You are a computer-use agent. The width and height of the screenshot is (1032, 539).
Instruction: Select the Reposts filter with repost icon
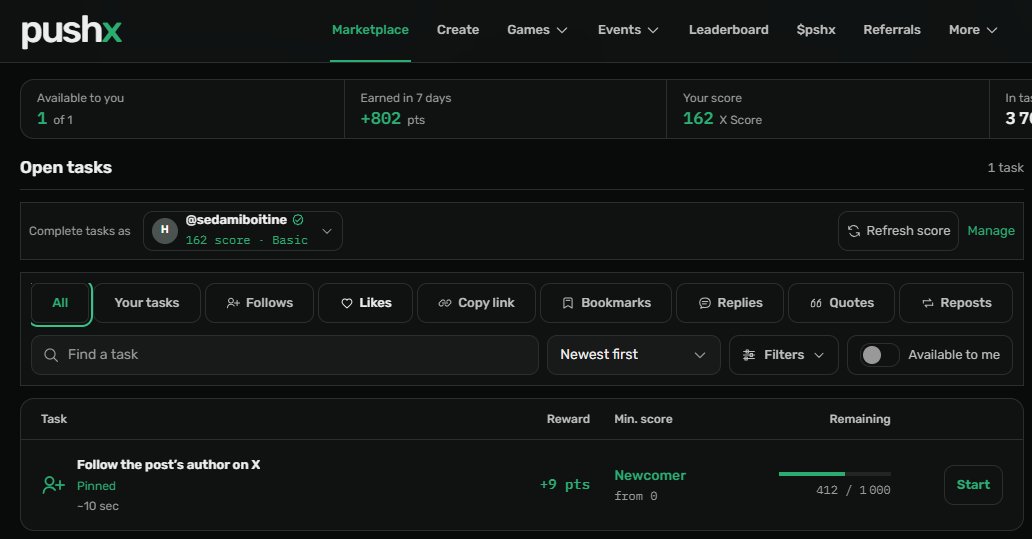click(x=956, y=303)
